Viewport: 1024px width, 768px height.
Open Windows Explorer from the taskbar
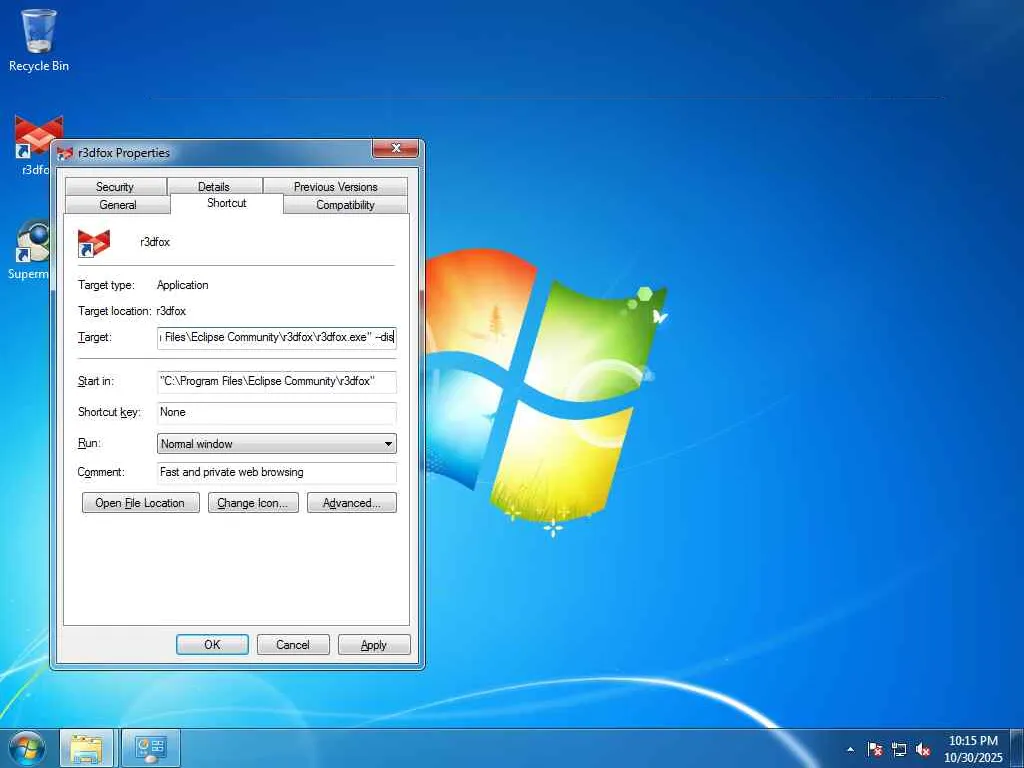tap(87, 749)
